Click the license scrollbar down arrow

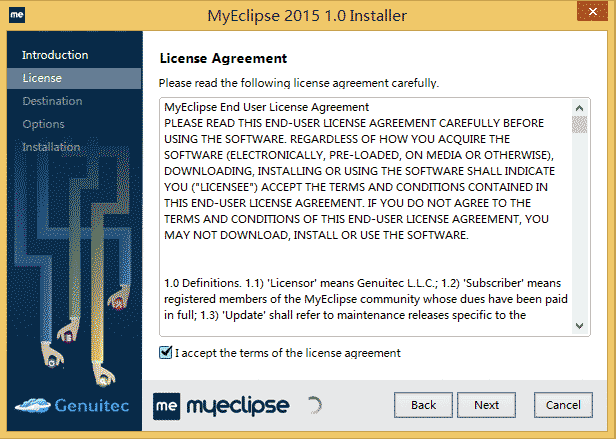pyautogui.click(x=580, y=325)
